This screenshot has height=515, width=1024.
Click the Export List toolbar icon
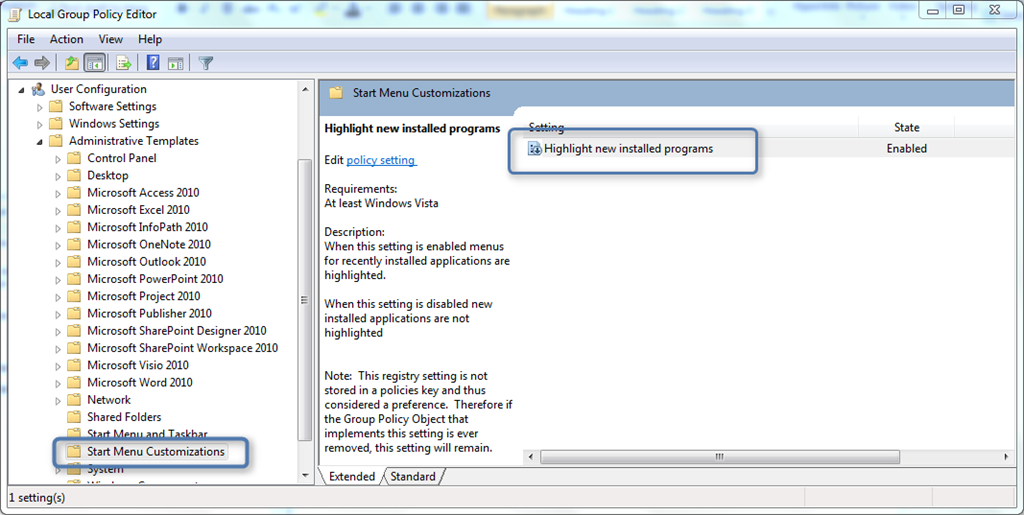[123, 63]
